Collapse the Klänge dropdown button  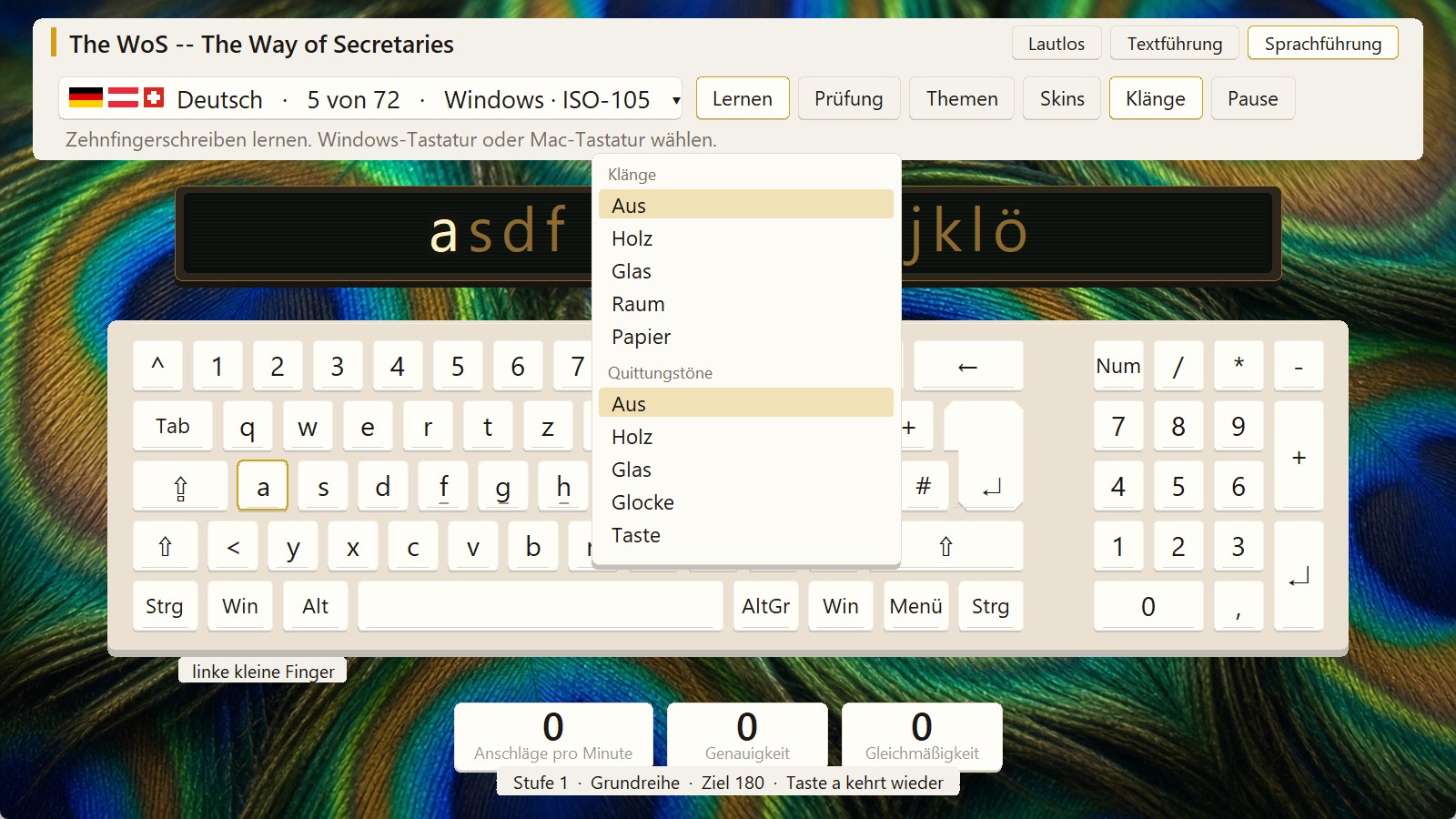(x=1156, y=98)
